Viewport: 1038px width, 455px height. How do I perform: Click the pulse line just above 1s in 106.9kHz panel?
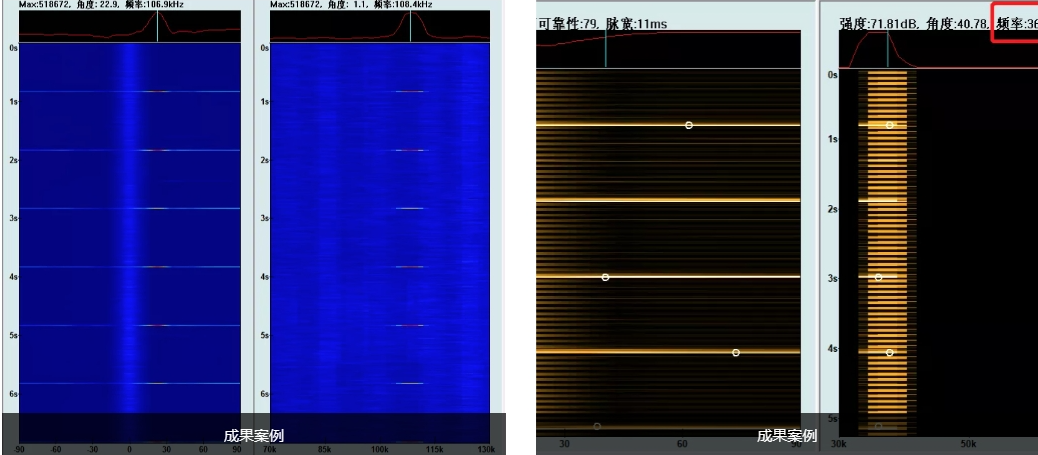pos(130,91)
